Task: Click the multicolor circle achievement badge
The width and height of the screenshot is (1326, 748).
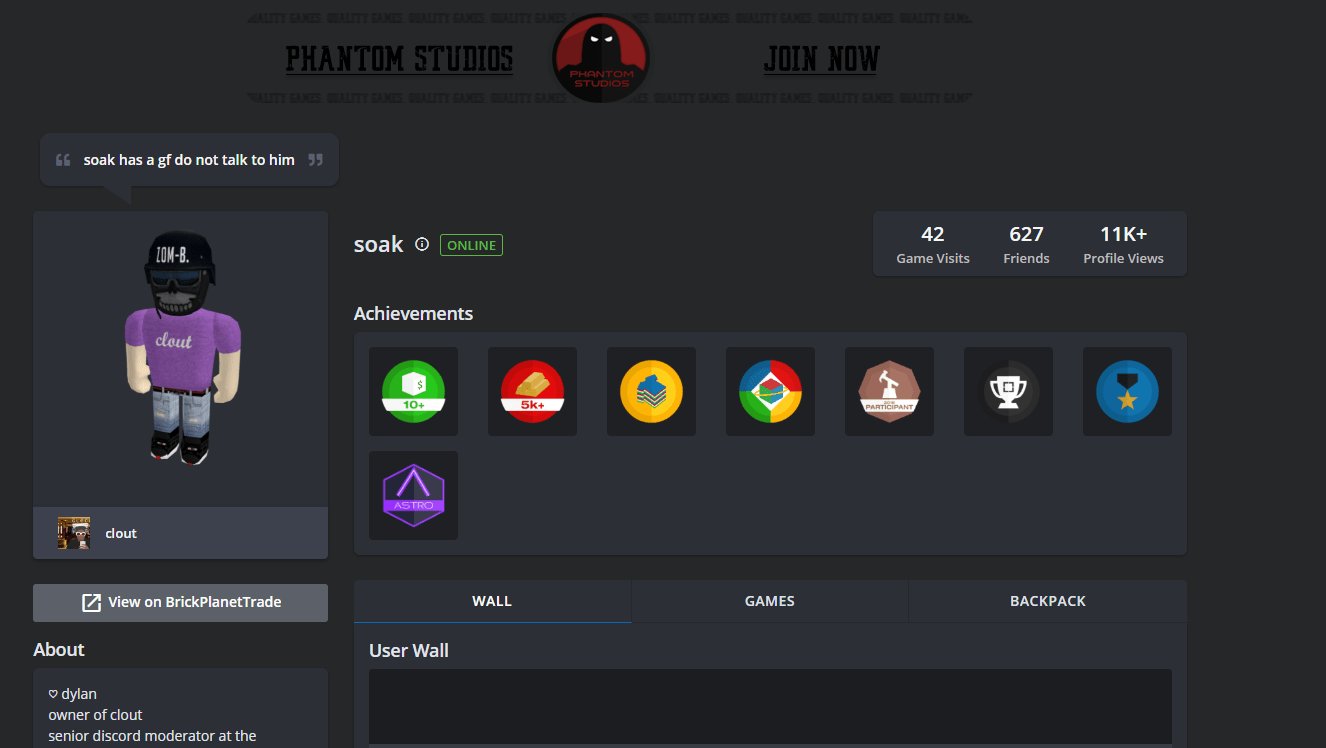Action: tap(770, 391)
